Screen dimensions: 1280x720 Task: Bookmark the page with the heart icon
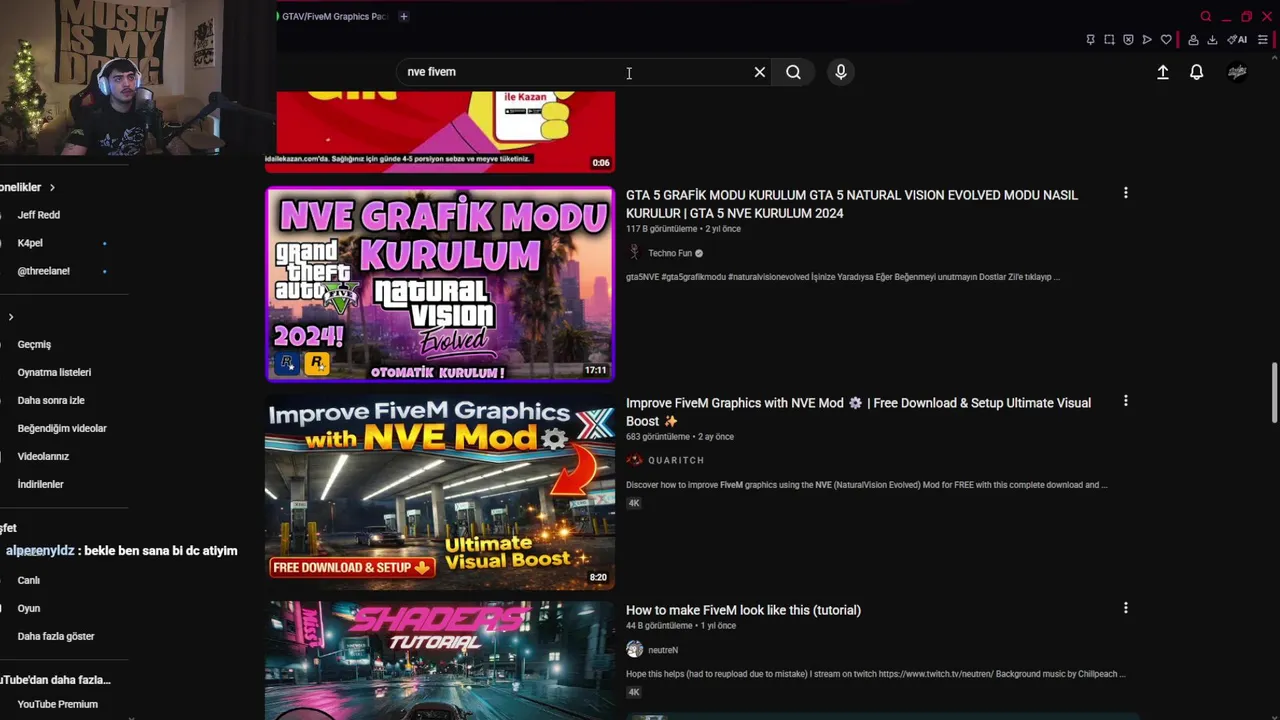pos(1166,40)
